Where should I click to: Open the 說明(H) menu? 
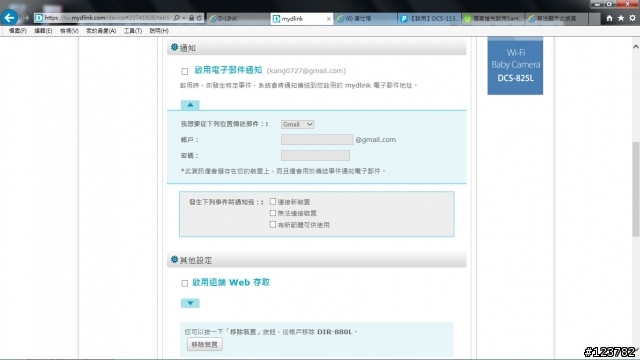tap(159, 31)
